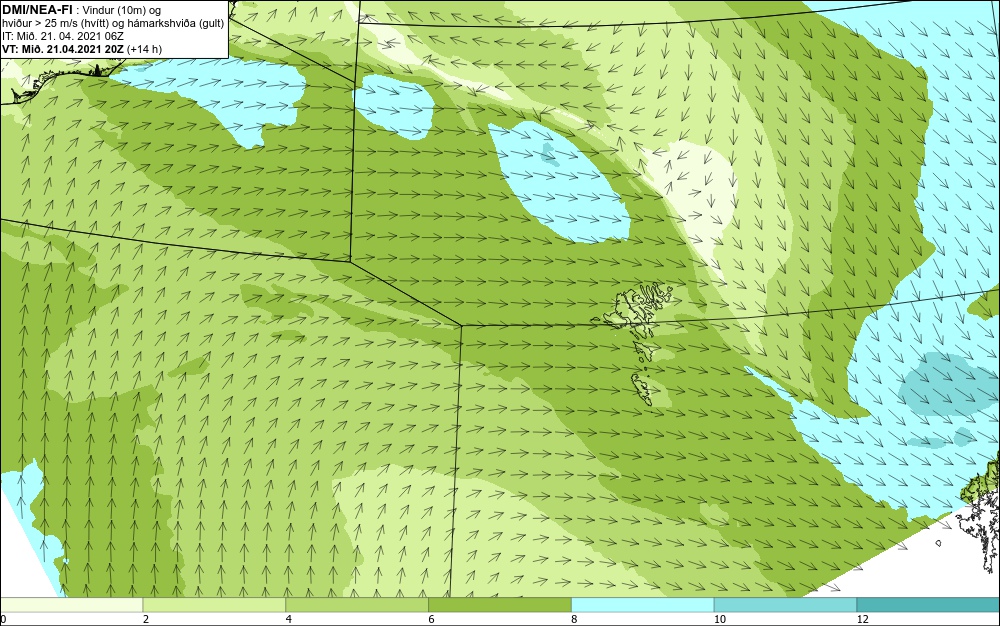This screenshot has height=626, width=1000.
Task: Click the DMI/NEA-FI title text
Action: [x=37, y=9]
